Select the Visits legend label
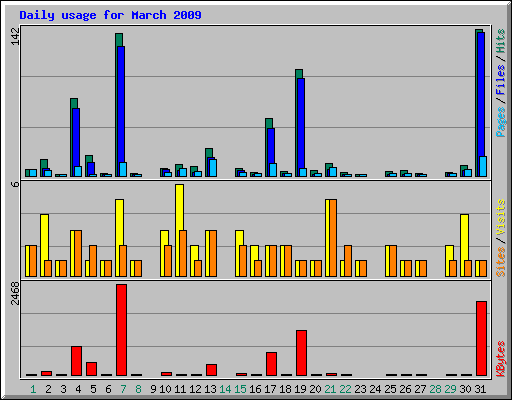Image resolution: width=512 pixels, height=400 pixels. tap(500, 218)
